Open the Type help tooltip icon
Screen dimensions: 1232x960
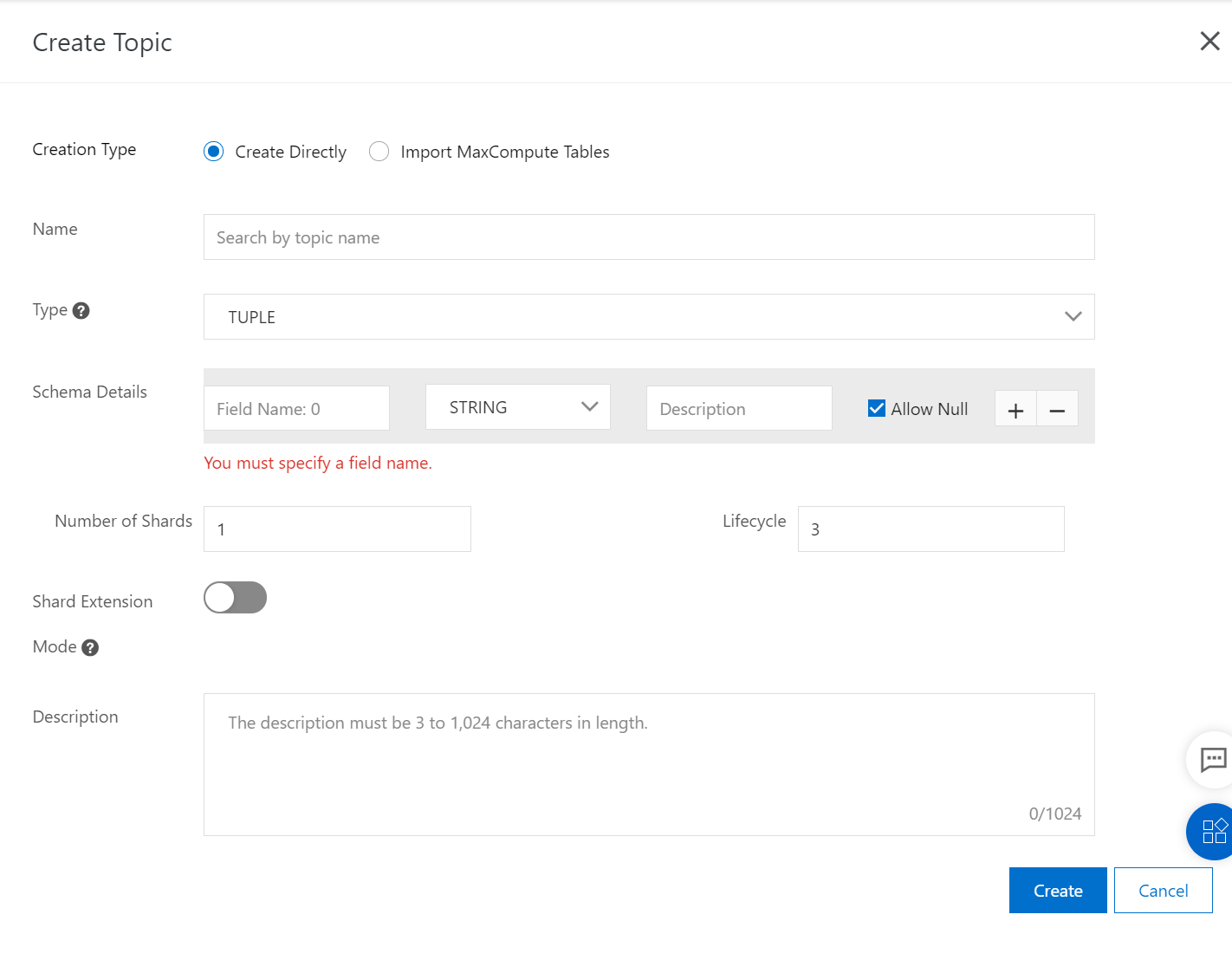pos(81,310)
